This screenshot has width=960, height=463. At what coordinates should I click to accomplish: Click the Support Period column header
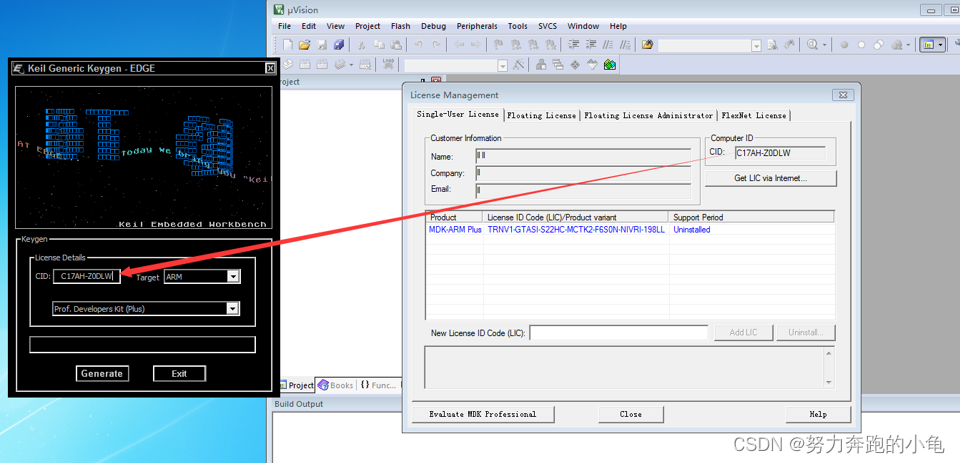click(x=751, y=217)
